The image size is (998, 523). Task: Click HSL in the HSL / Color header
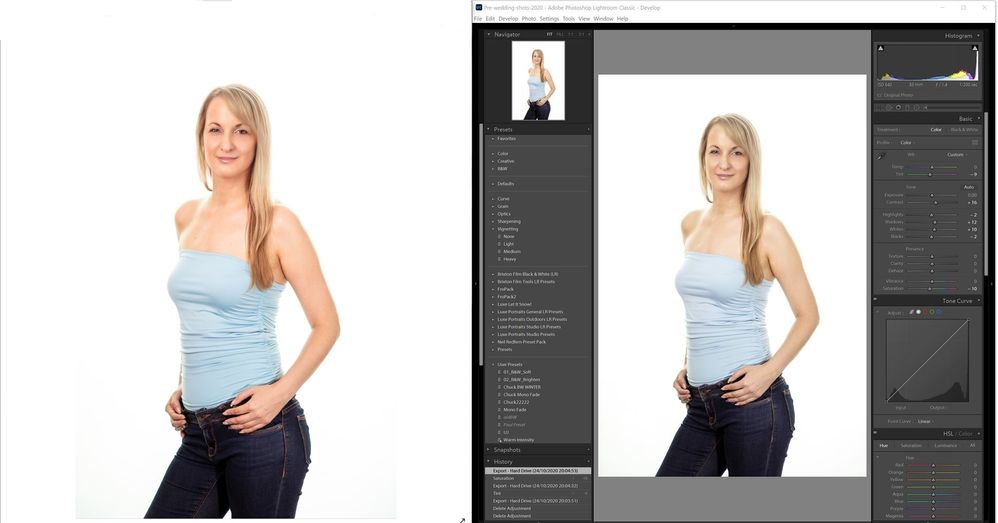tap(948, 434)
